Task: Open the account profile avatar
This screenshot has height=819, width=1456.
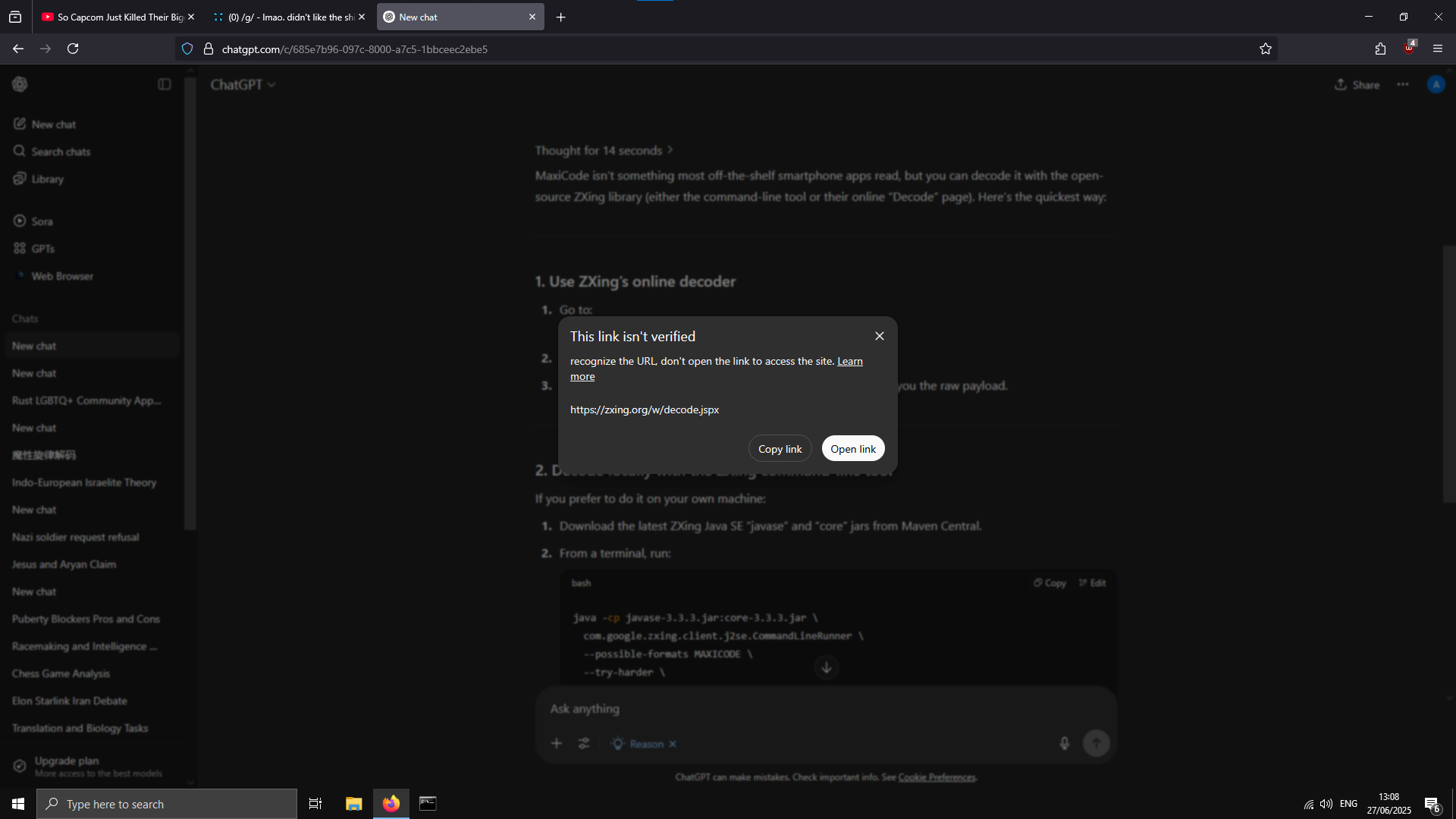Action: point(1436,84)
